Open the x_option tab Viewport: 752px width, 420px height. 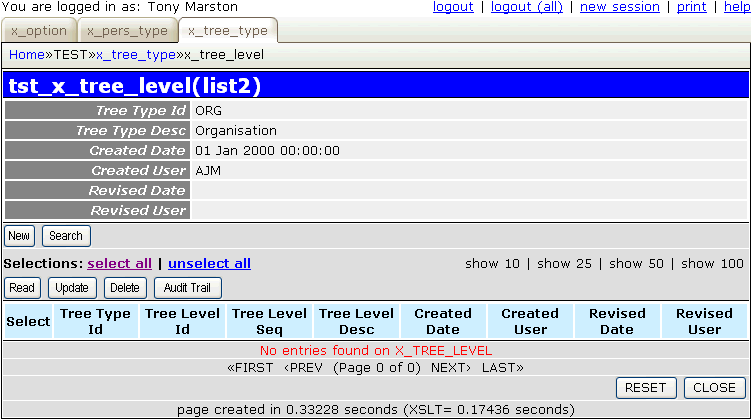[38, 31]
